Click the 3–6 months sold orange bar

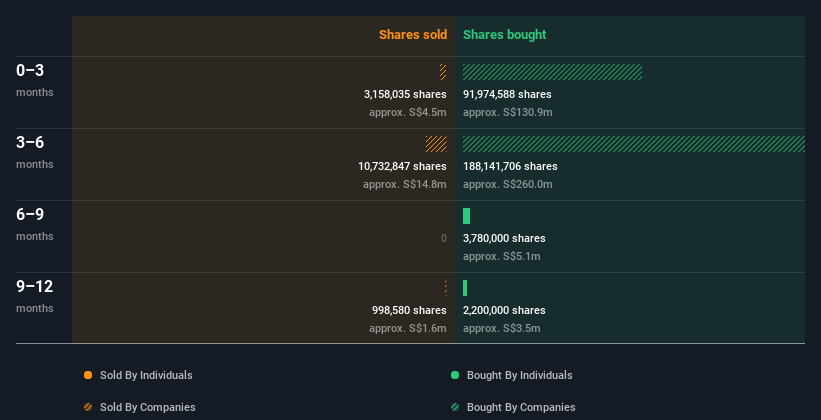(x=436, y=144)
